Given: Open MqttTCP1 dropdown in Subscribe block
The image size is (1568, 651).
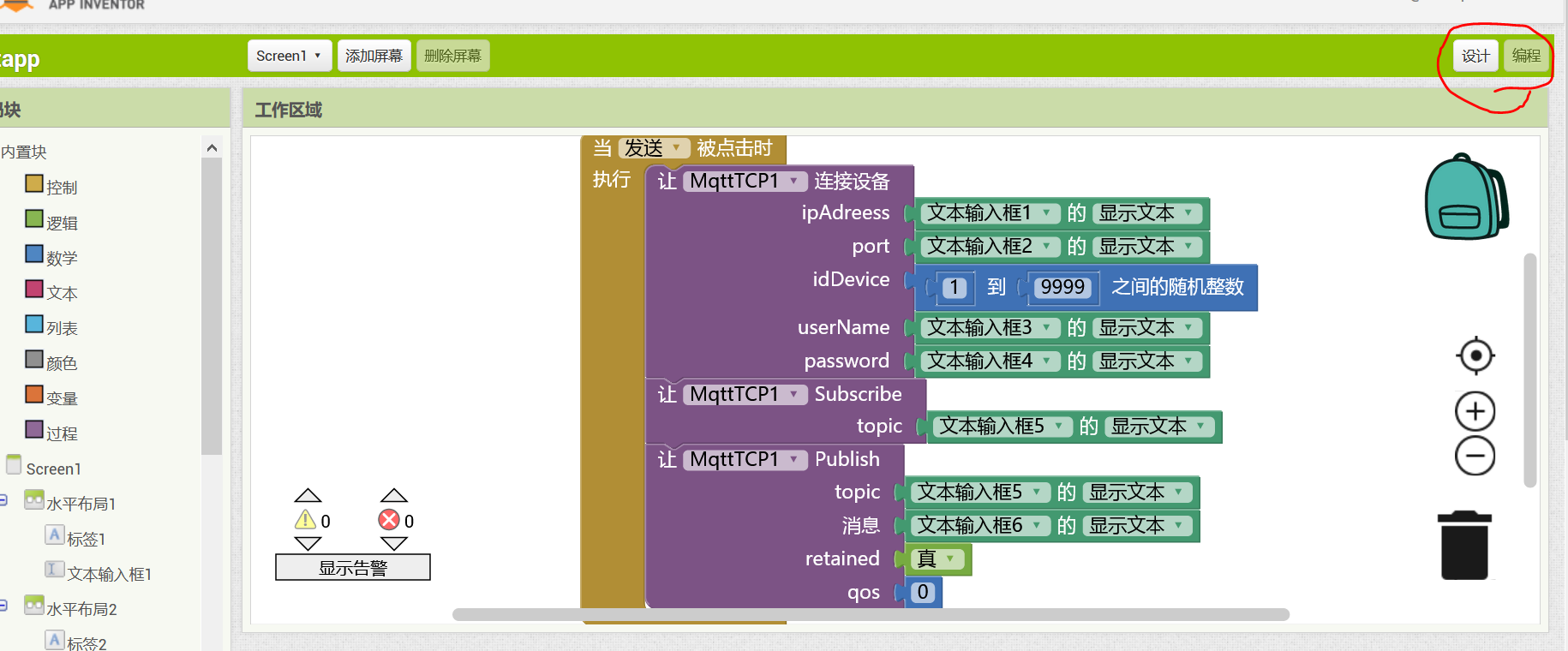Looking at the screenshot, I should click(x=744, y=394).
